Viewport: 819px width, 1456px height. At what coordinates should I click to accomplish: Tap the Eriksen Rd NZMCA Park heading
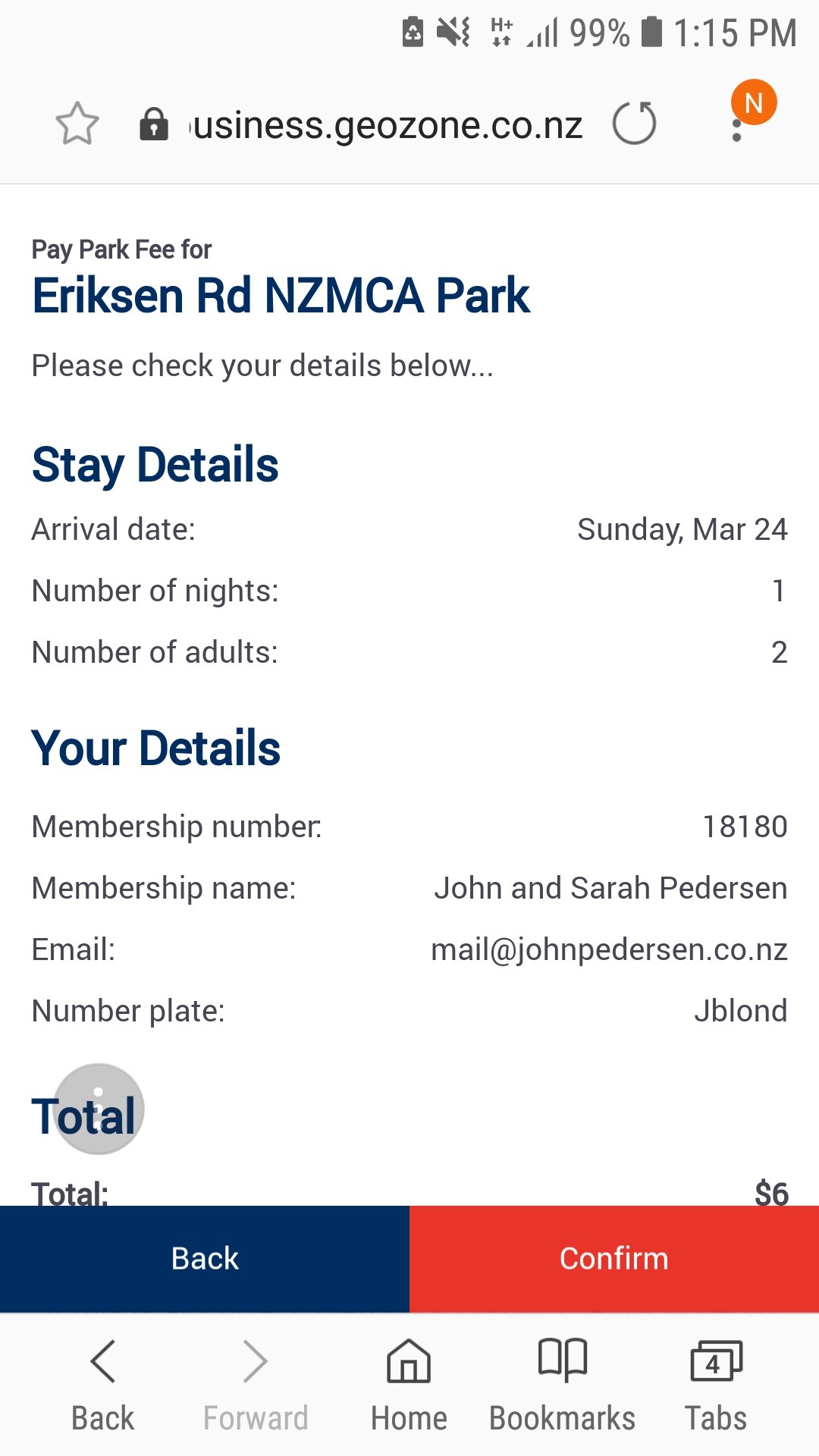point(281,295)
